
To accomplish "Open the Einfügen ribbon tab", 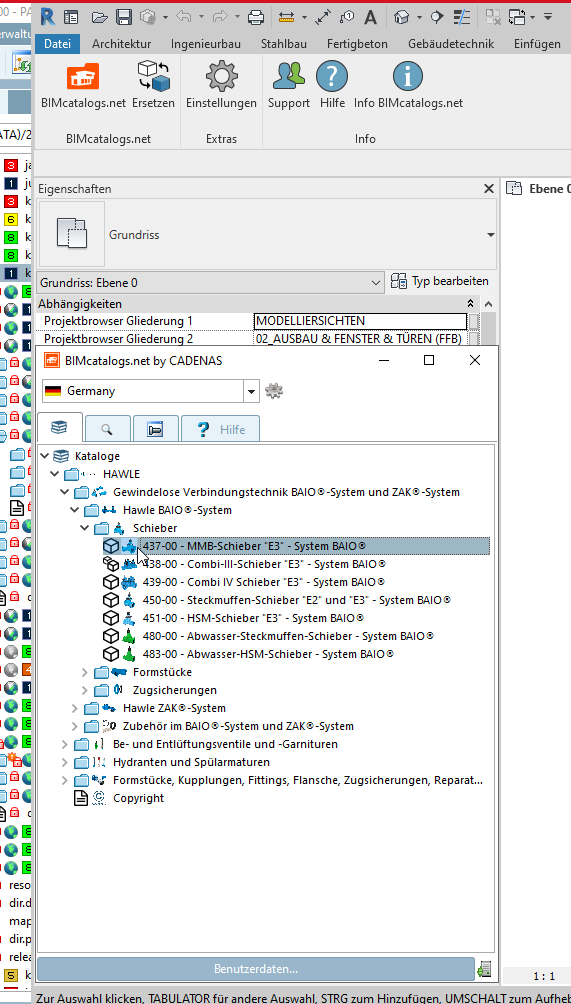I will [x=537, y=44].
